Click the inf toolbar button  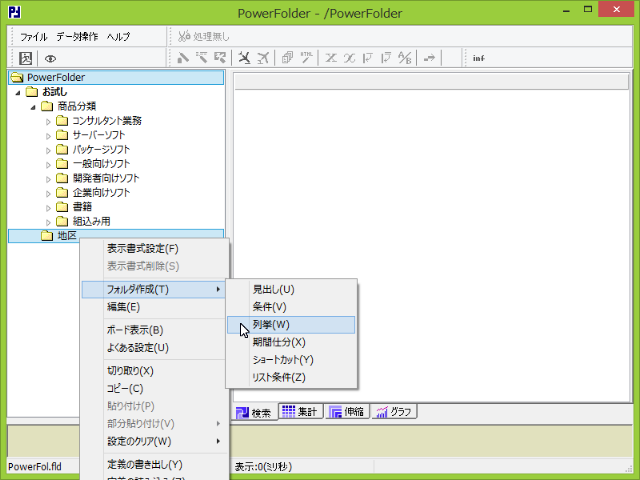478,58
